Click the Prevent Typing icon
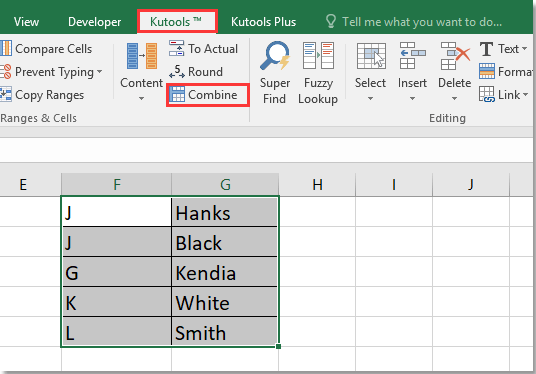Screen dimensions: 536x374 coord(6,72)
